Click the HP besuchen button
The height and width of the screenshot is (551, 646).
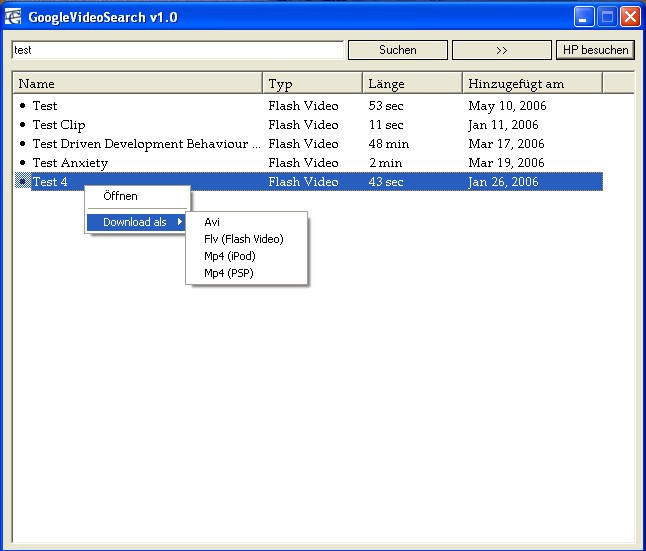point(595,50)
